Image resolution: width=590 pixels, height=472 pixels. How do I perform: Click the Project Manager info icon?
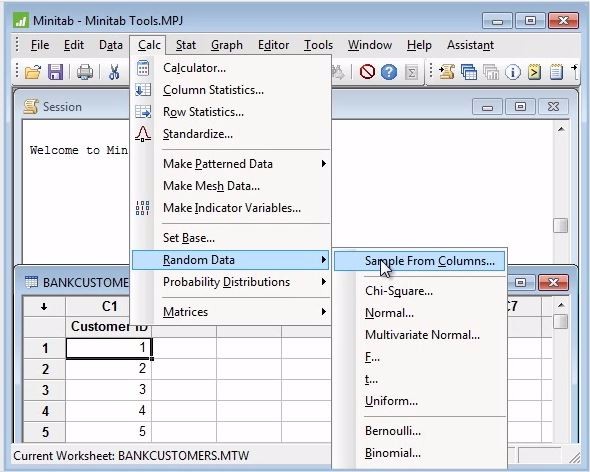click(x=512, y=72)
